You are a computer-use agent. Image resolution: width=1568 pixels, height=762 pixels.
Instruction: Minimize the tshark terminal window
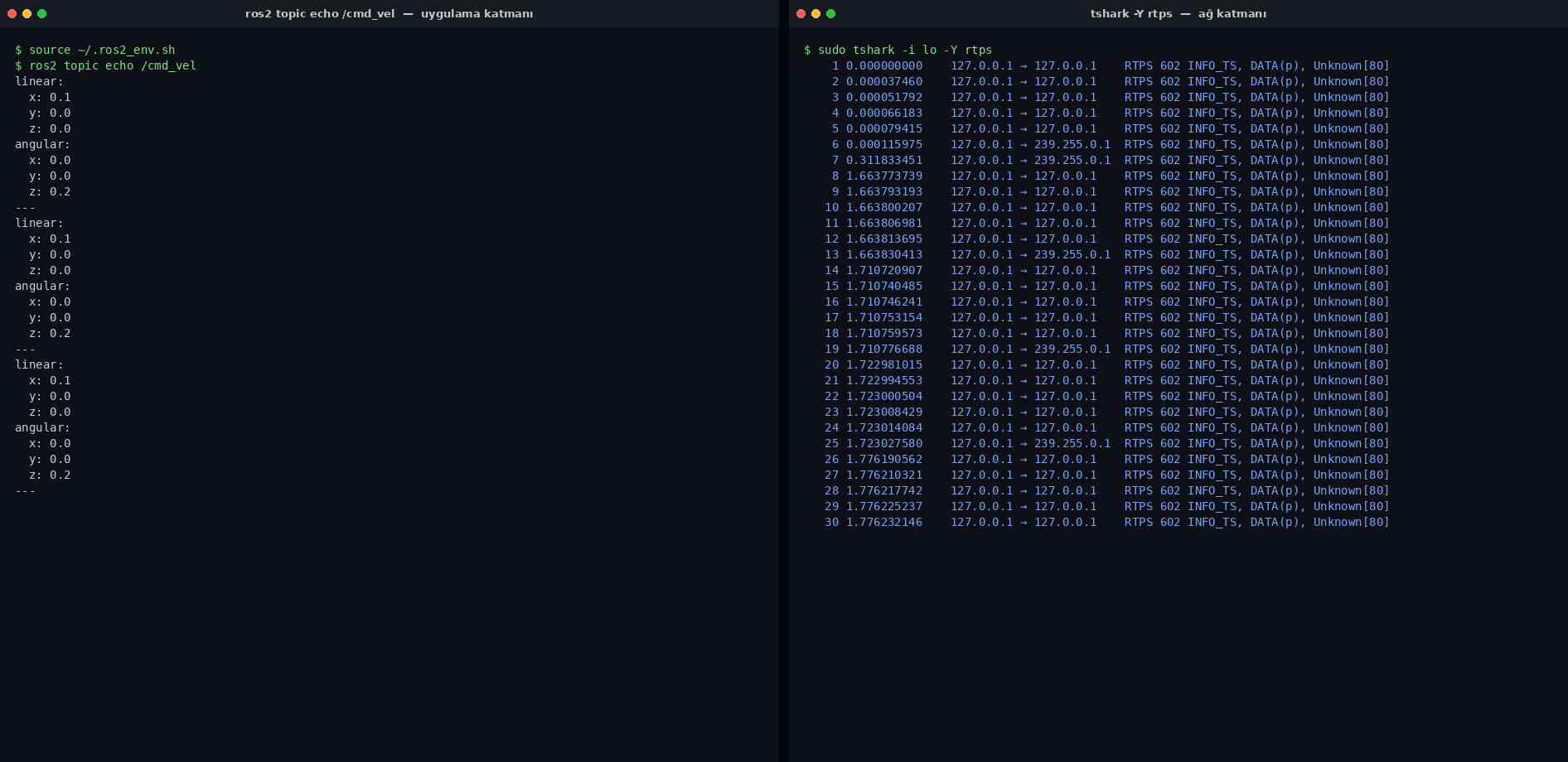815,13
